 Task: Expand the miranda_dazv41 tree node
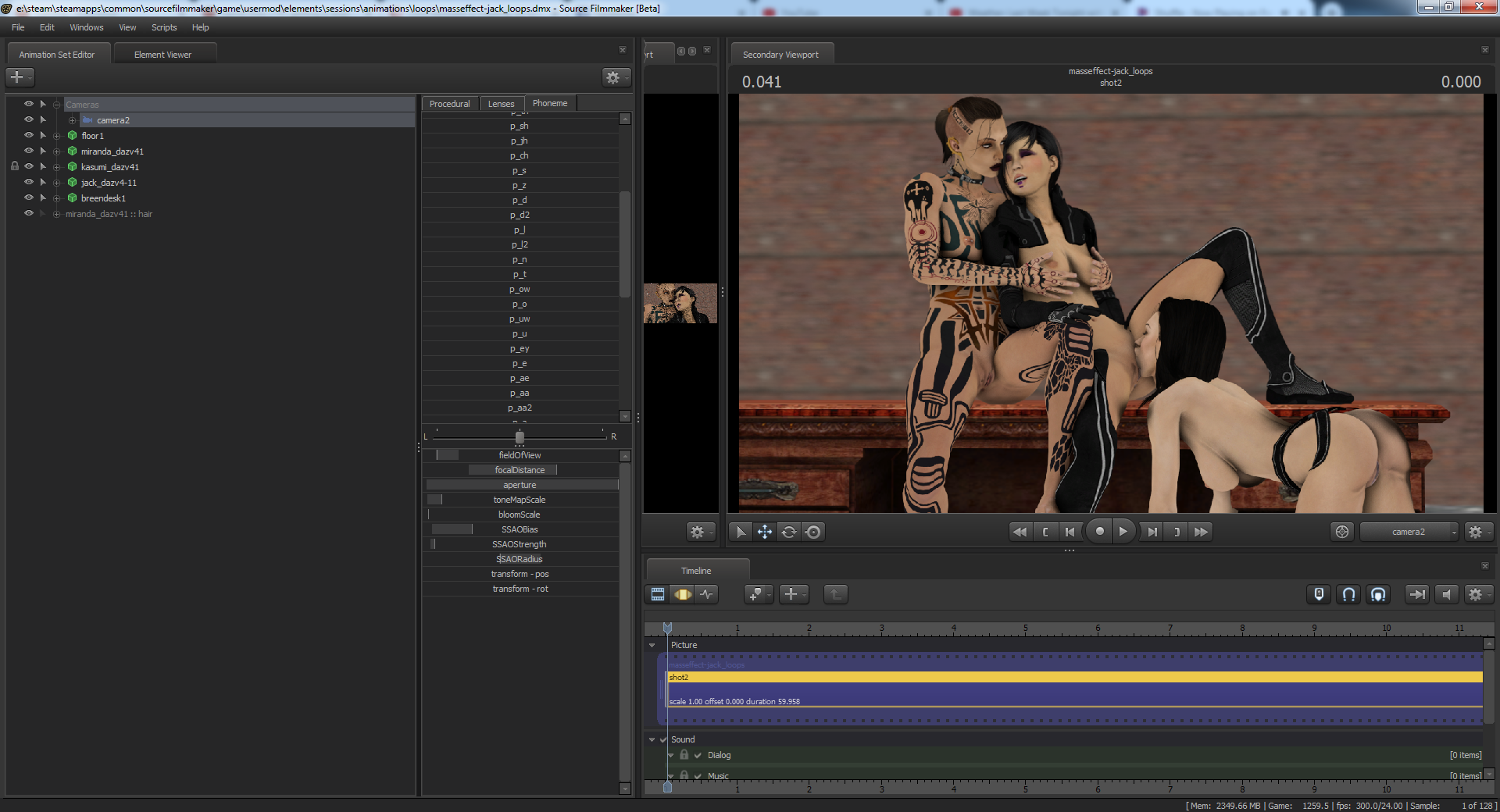(x=57, y=151)
